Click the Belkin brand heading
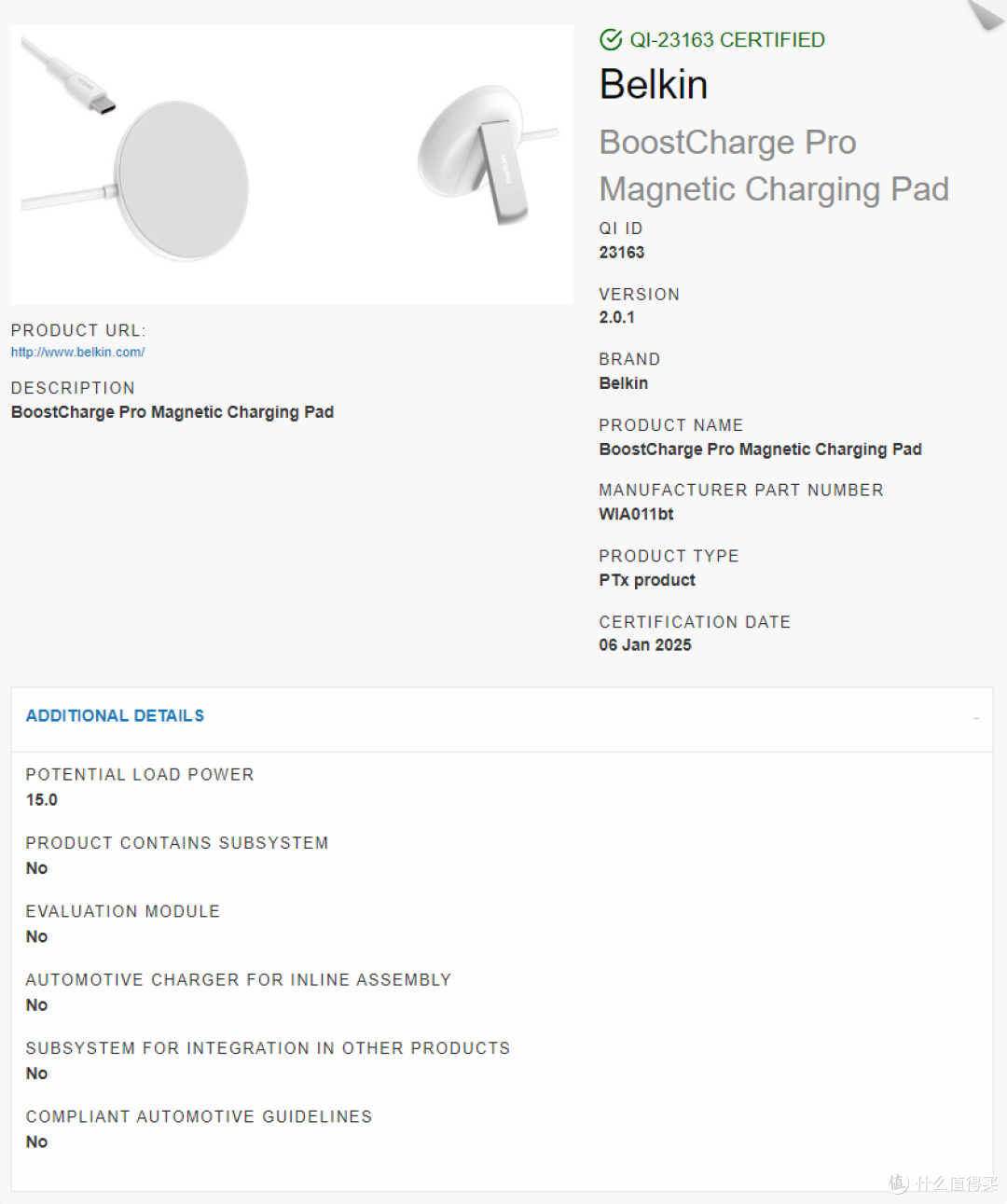The image size is (1007, 1204). coord(654,84)
